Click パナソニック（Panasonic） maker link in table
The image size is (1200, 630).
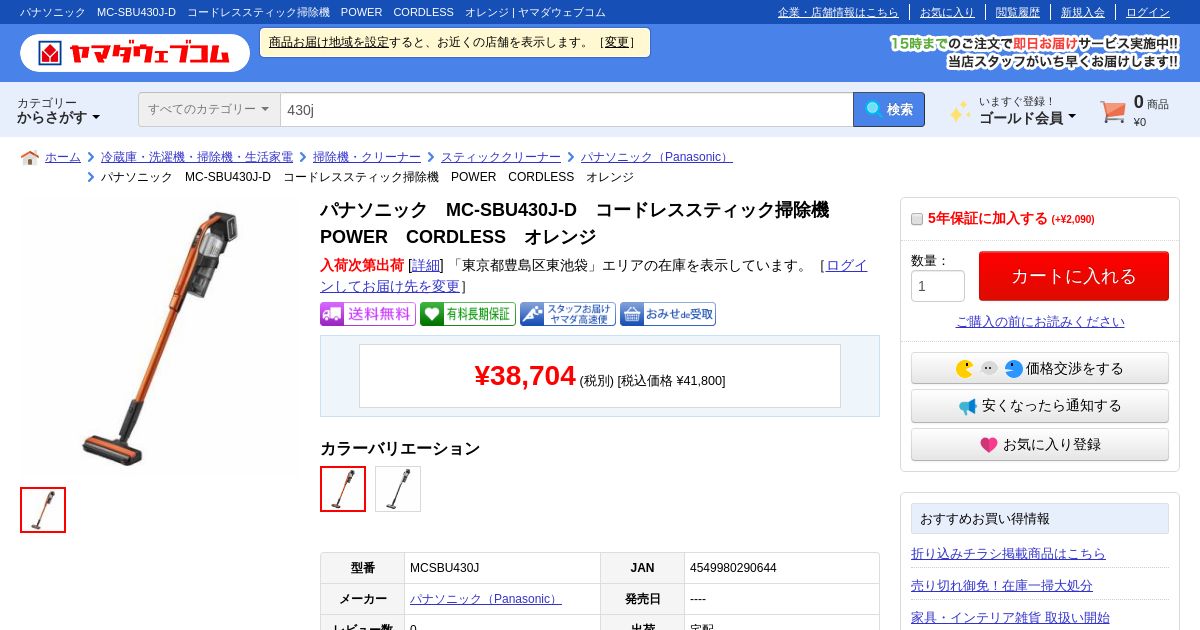point(486,599)
